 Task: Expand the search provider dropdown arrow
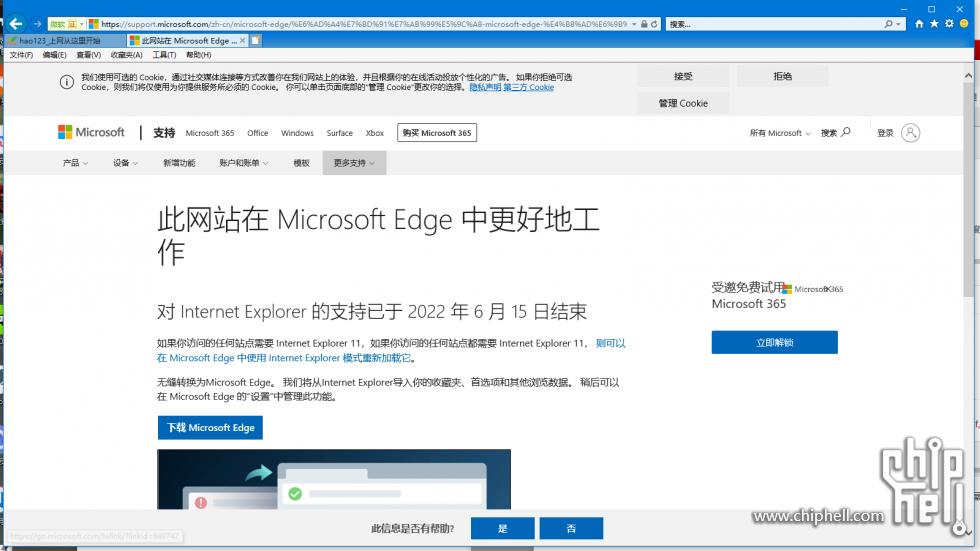[898, 24]
